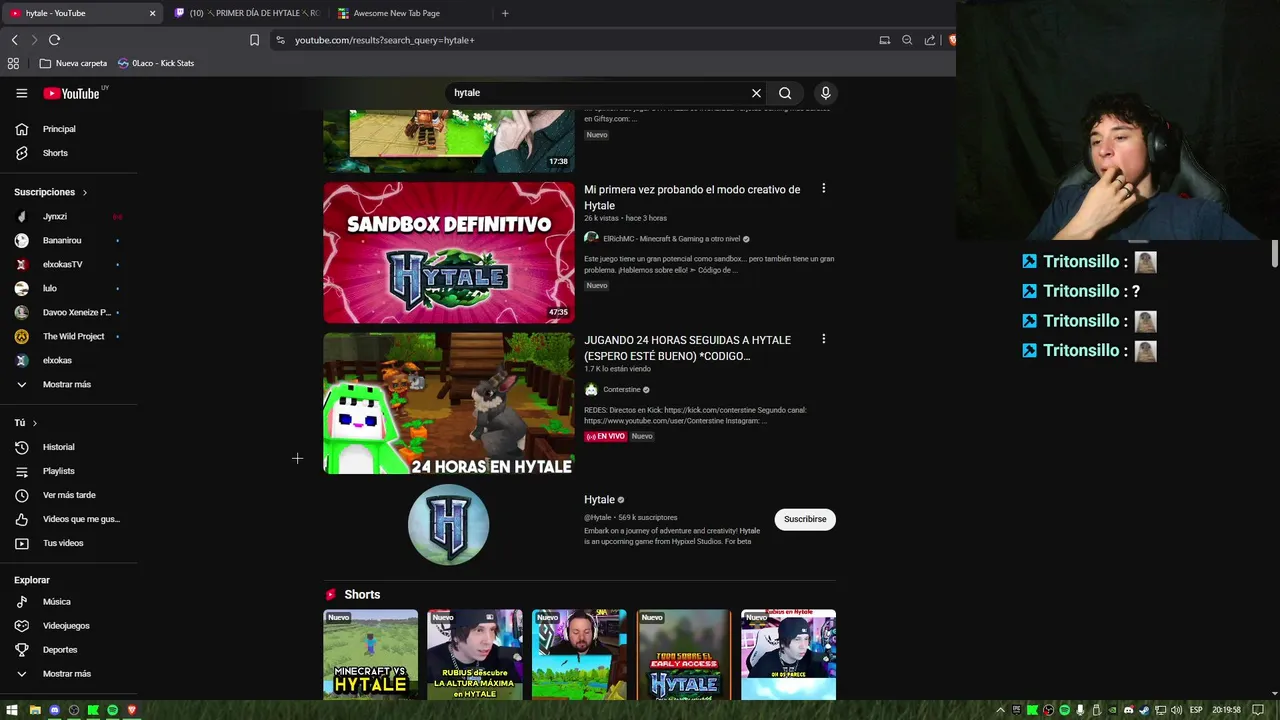1280x720 pixels.
Task: Run search with the magnifier button
Action: [785, 93]
